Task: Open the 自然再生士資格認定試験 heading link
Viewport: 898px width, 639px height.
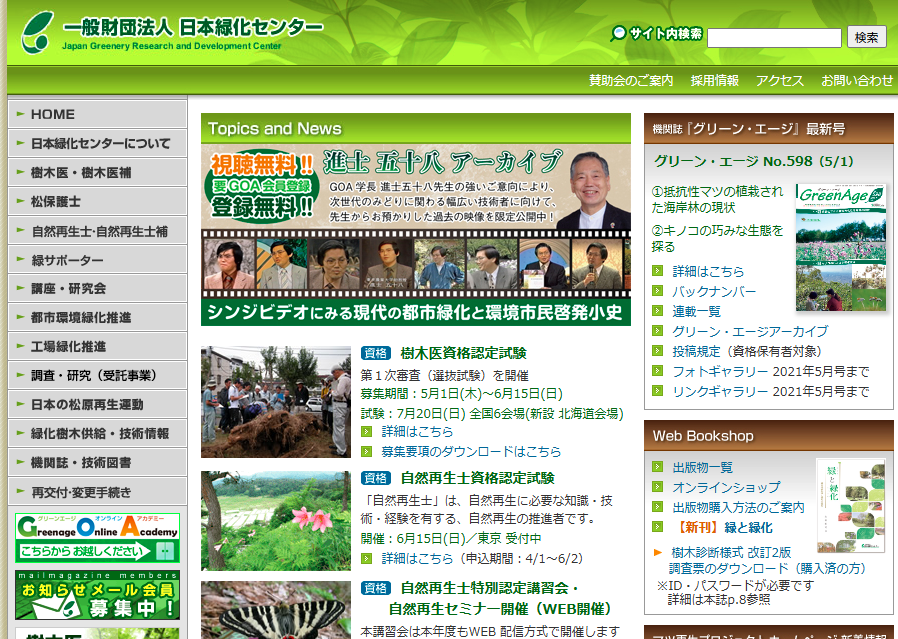Action: 478,478
